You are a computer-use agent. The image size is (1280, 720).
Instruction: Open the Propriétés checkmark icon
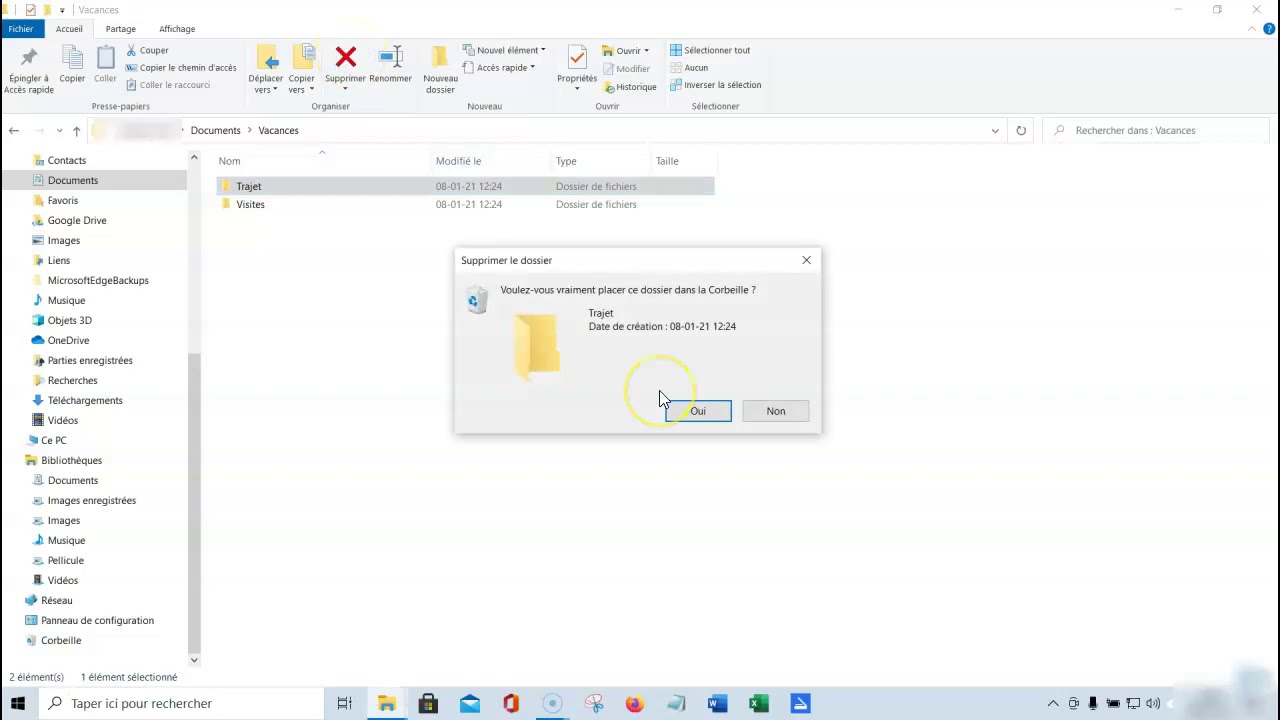click(577, 58)
